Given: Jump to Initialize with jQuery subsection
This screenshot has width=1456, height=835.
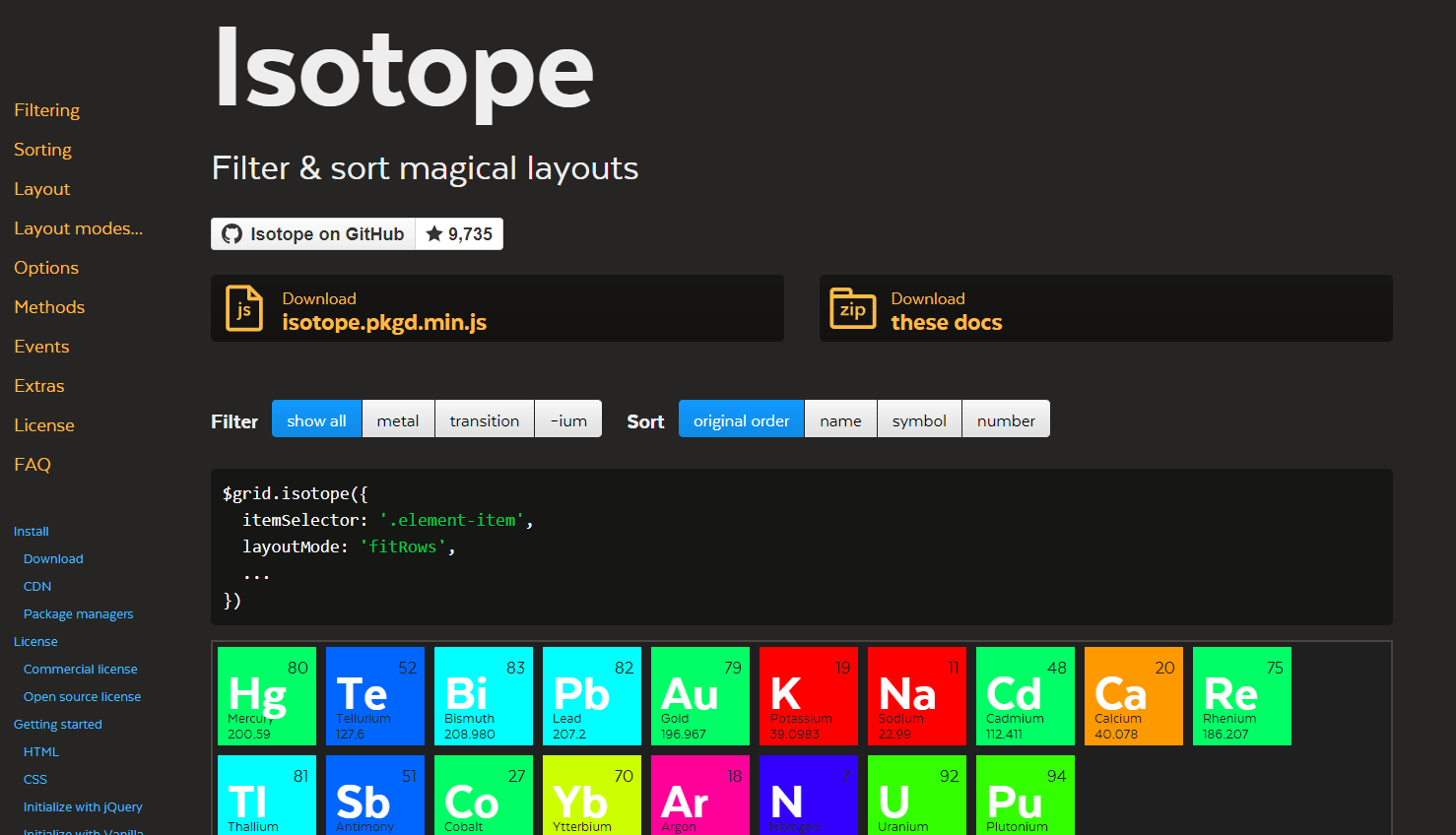Looking at the screenshot, I should (x=83, y=806).
